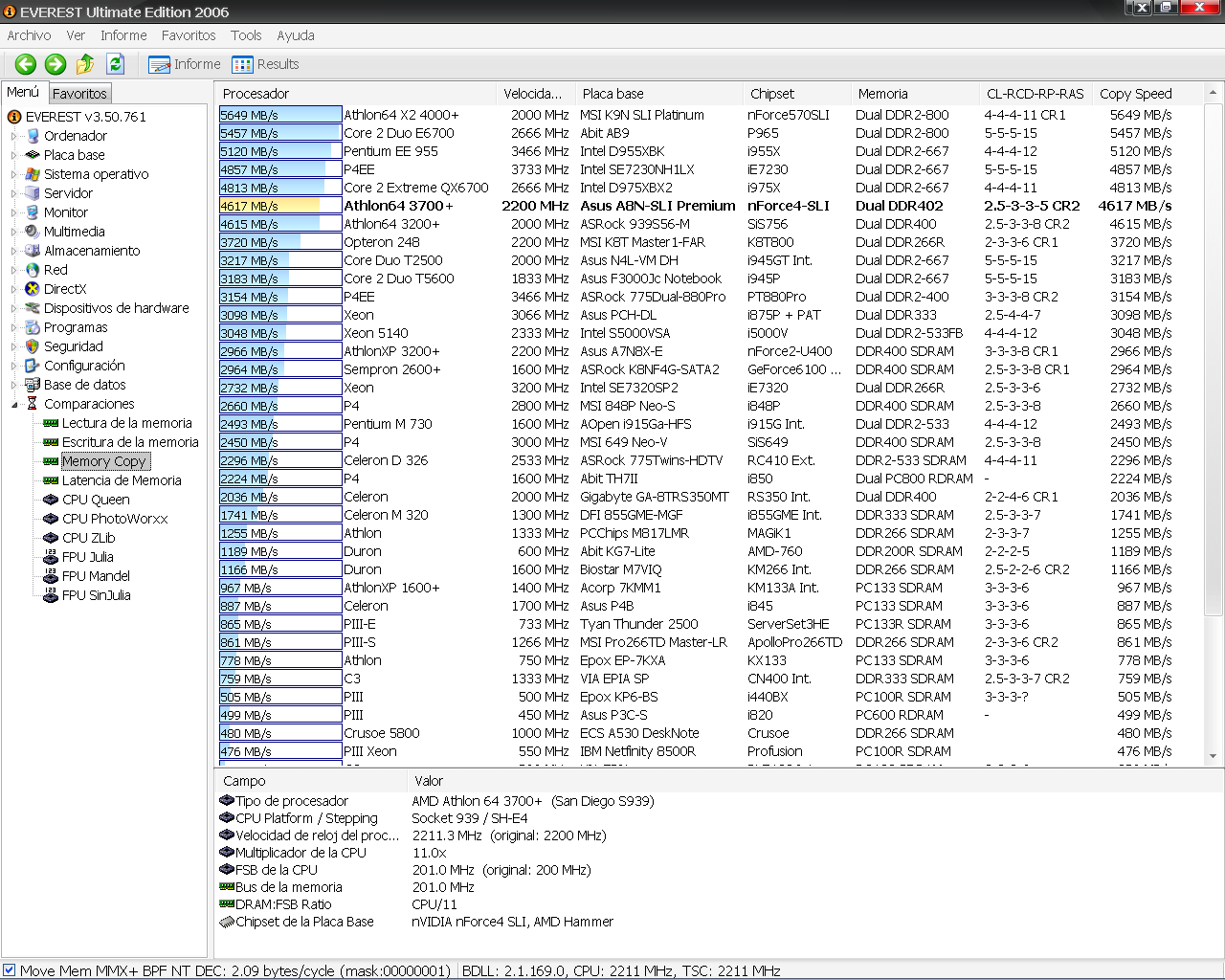Click the Results toolbar button
The height and width of the screenshot is (980, 1225).
[x=265, y=64]
